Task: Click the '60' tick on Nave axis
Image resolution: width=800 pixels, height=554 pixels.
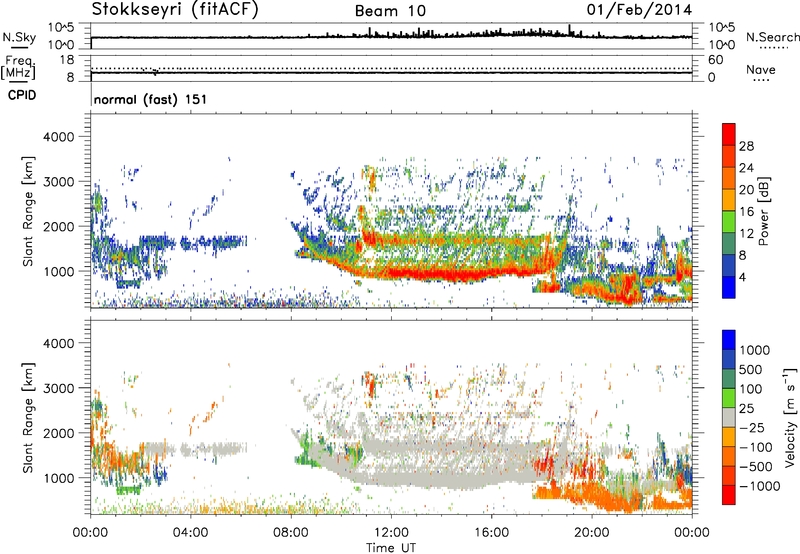Action: pyautogui.click(x=715, y=60)
